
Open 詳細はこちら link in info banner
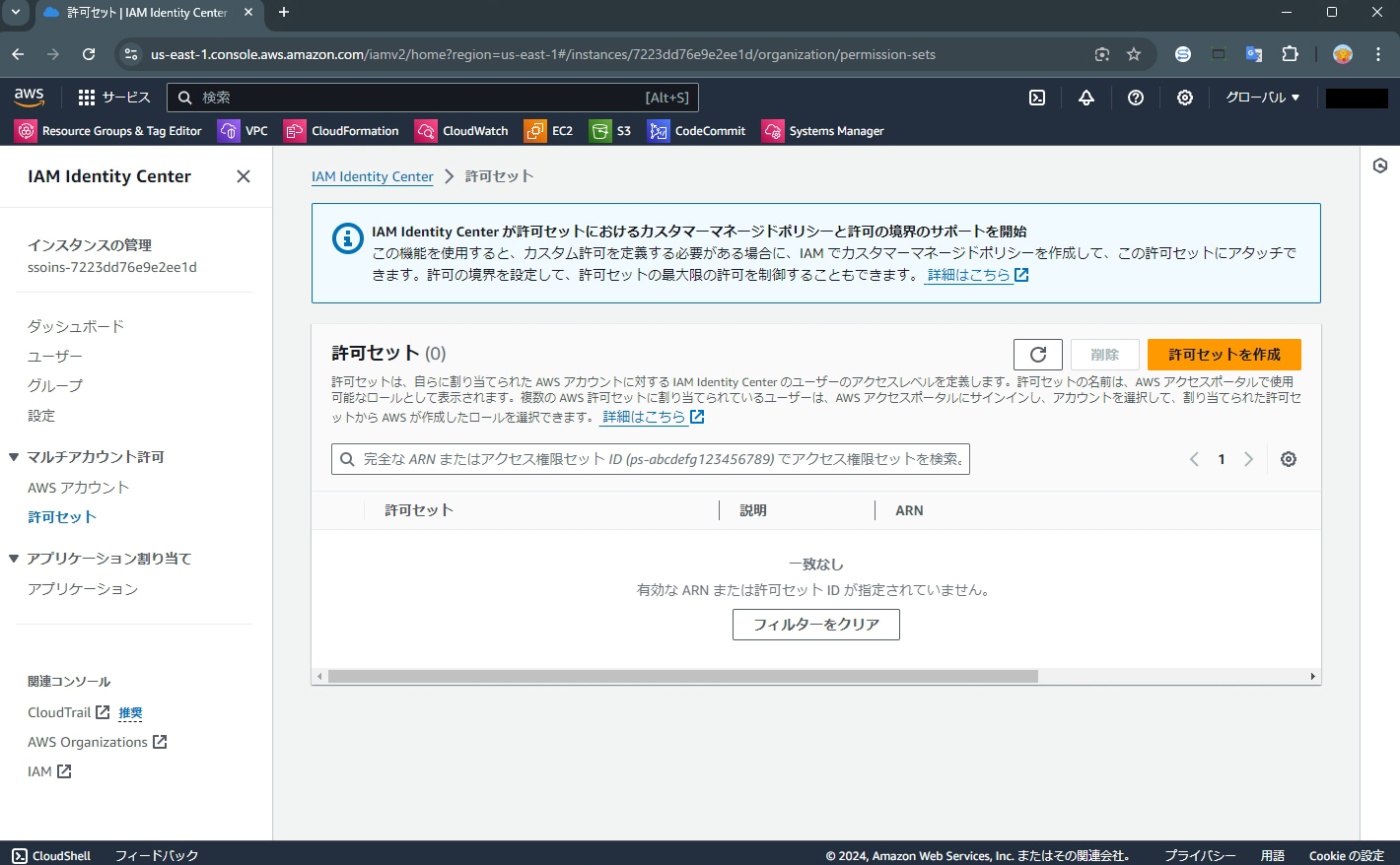tap(977, 274)
